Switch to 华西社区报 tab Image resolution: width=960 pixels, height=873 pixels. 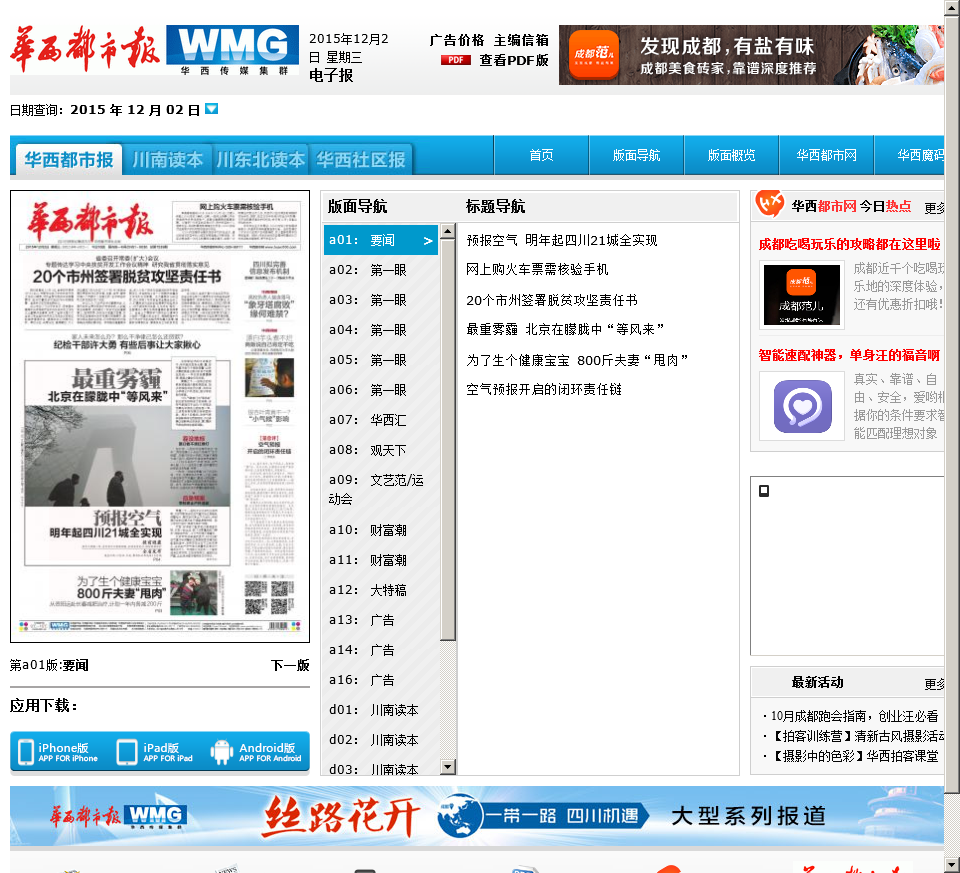361,160
